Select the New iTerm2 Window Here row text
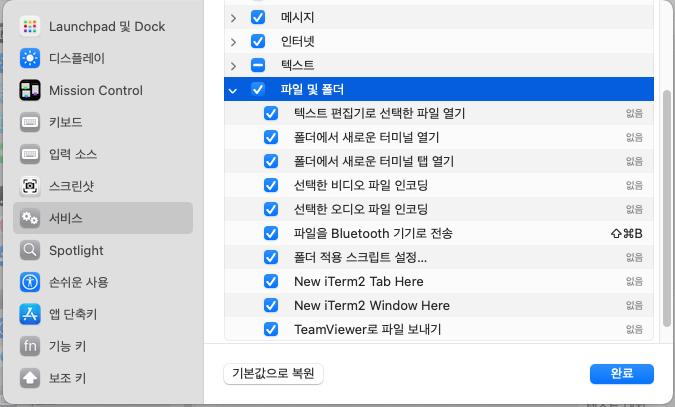Screen dimensions: 675x407 coord(372,305)
